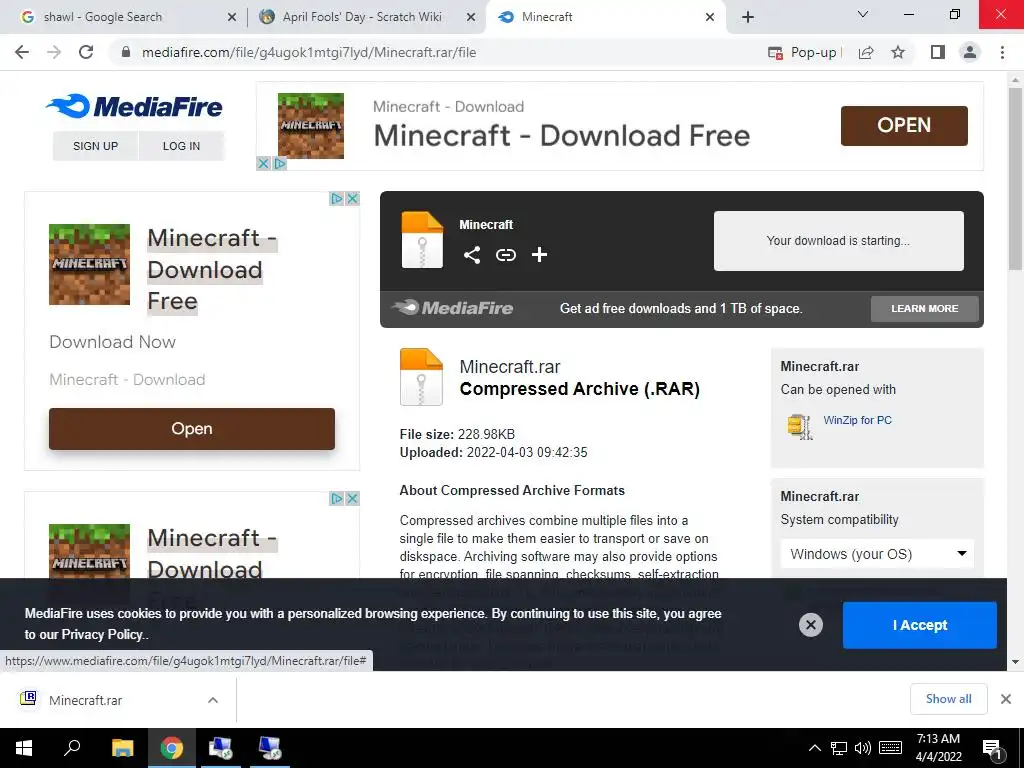Click the Your download is starting box
Image resolution: width=1024 pixels, height=768 pixels.
point(839,240)
